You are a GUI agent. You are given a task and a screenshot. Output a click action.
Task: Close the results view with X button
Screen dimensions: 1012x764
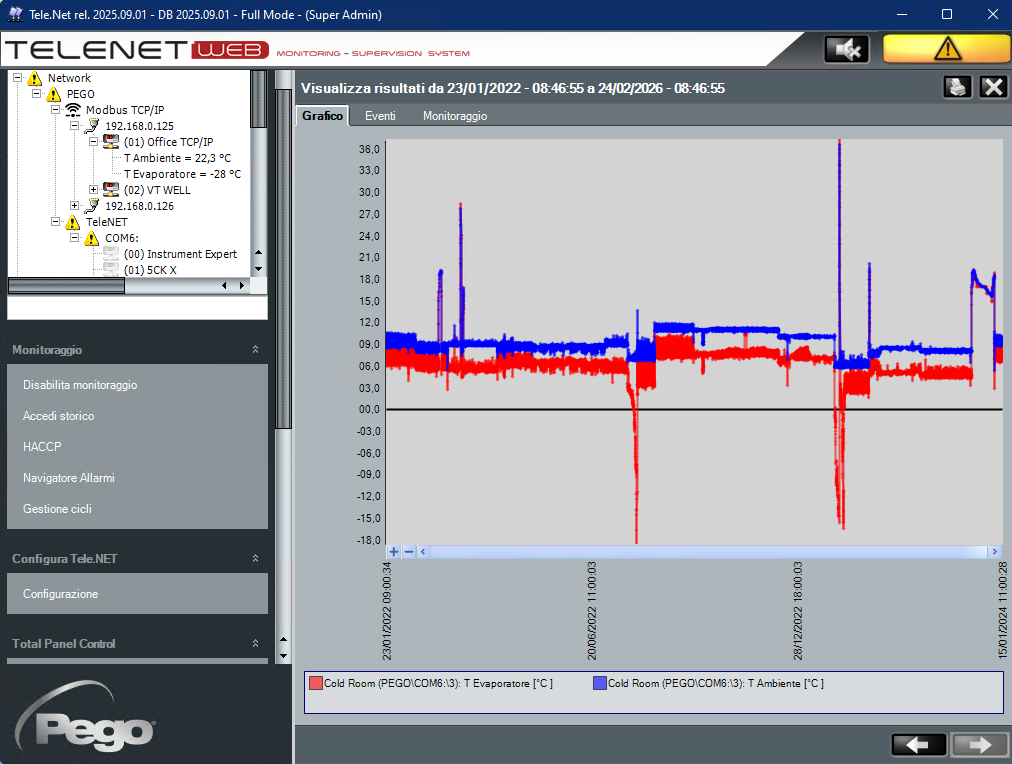pyautogui.click(x=993, y=87)
